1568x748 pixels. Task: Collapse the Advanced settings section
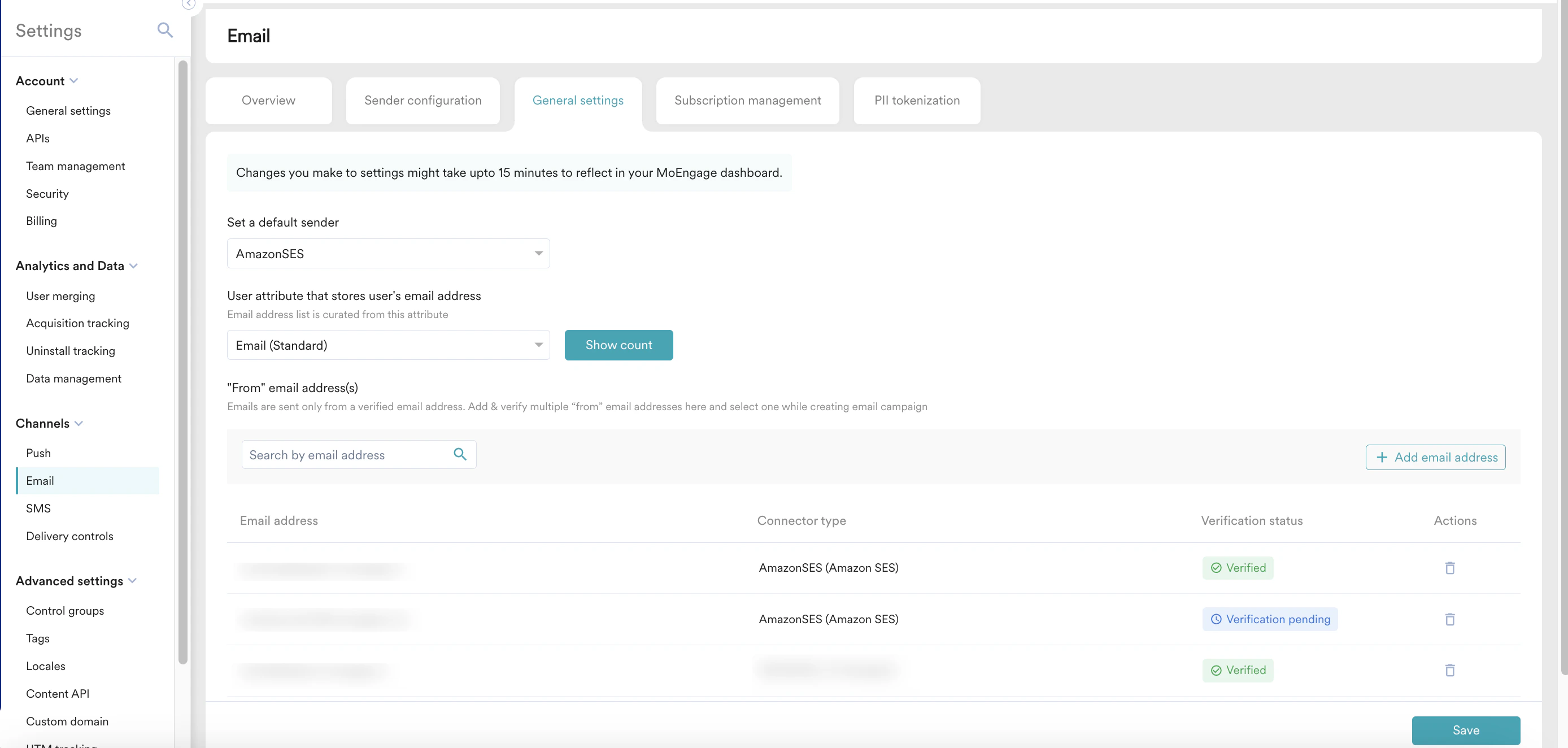[133, 581]
